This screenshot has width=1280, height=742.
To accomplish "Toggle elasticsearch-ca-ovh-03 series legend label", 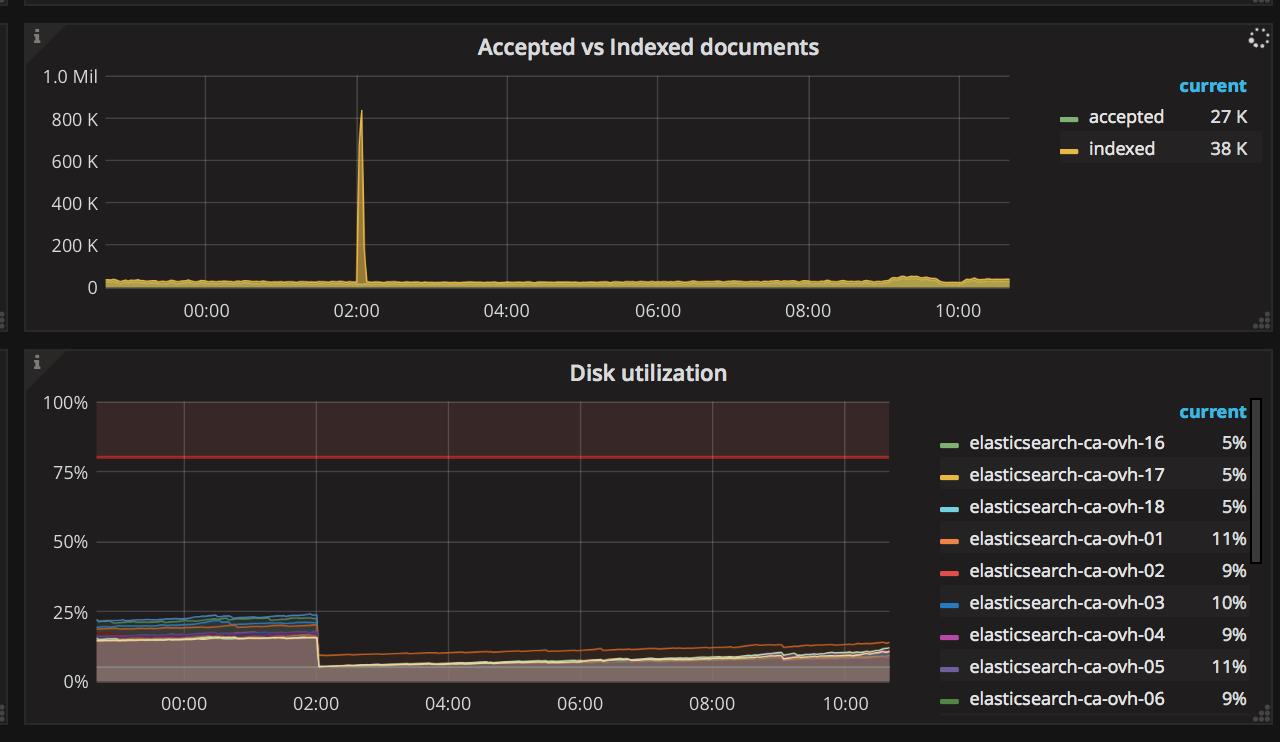I will pos(1067,603).
